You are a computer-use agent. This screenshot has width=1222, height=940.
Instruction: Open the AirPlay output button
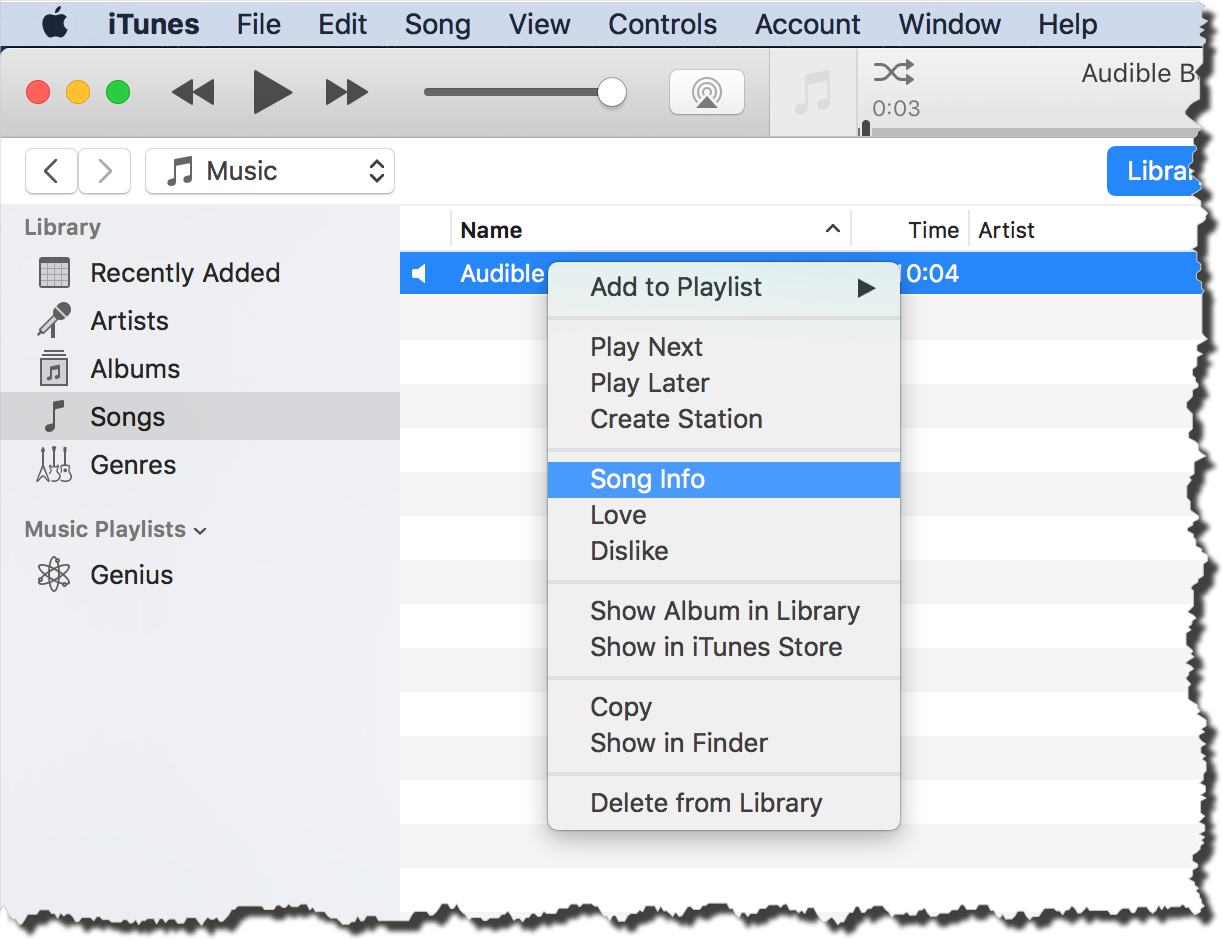[x=707, y=93]
